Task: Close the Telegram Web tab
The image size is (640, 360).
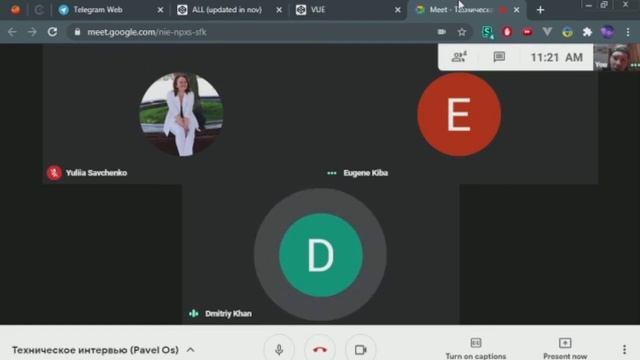Action: point(160,10)
